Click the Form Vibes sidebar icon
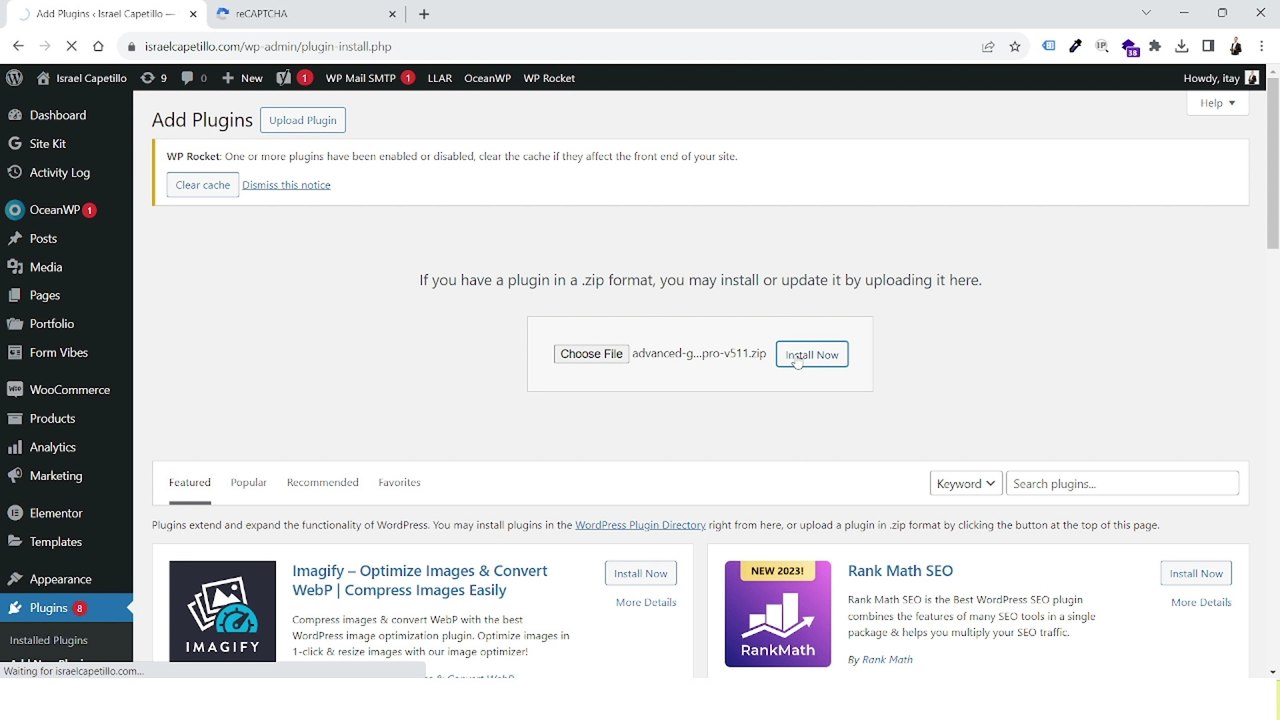 [x=15, y=353]
